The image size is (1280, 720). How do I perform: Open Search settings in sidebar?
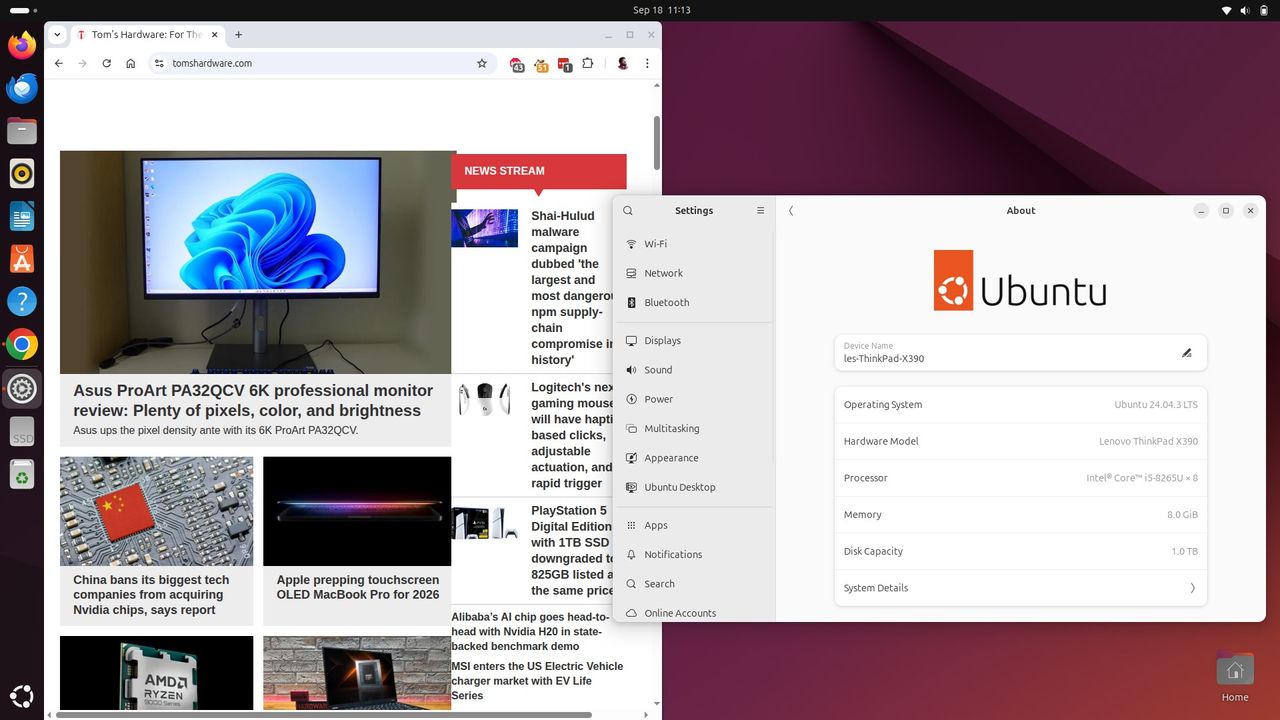click(694, 584)
